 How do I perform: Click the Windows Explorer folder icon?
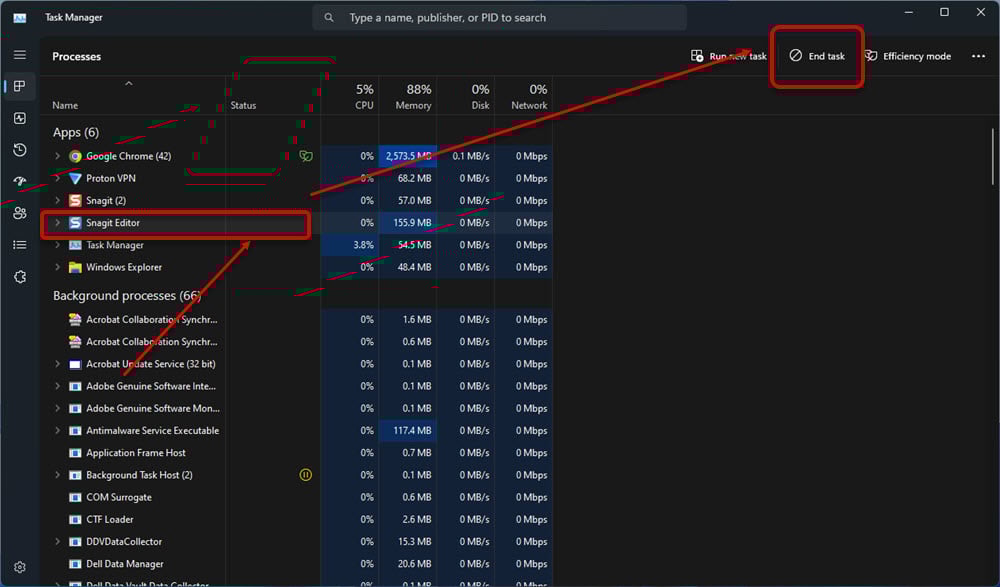point(75,267)
